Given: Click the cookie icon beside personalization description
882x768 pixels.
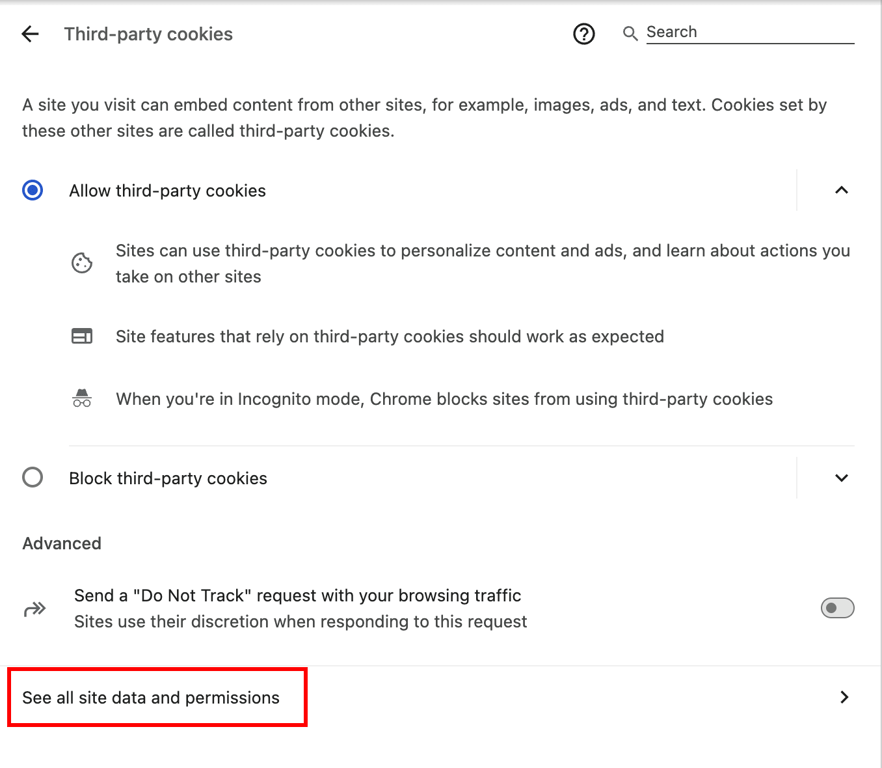Looking at the screenshot, I should click(81, 262).
